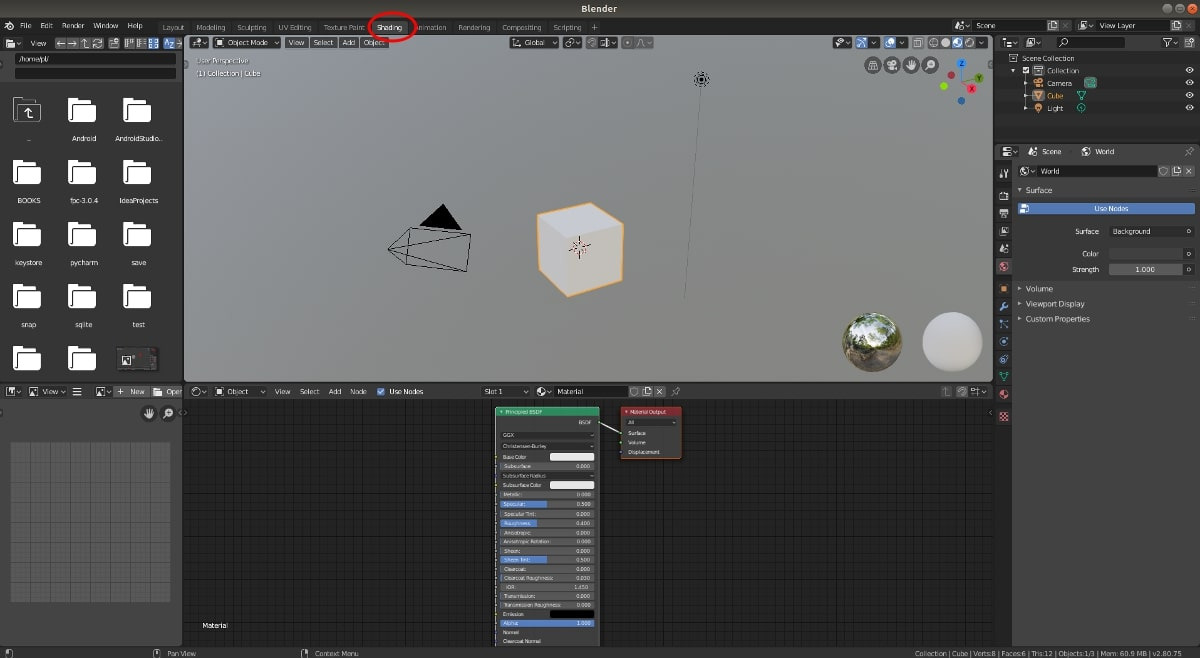This screenshot has width=1200, height=658.
Task: Open the Modifier properties wrench tab
Action: (1004, 305)
